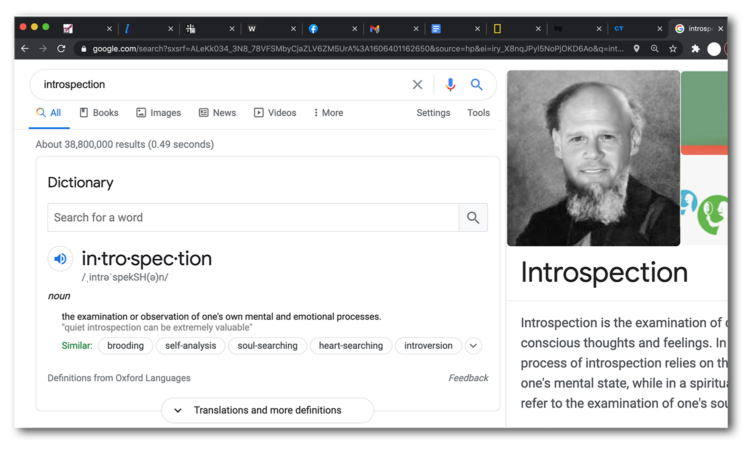Switch to the Images results tab
Viewport: 750px width, 455px height.
[x=158, y=113]
